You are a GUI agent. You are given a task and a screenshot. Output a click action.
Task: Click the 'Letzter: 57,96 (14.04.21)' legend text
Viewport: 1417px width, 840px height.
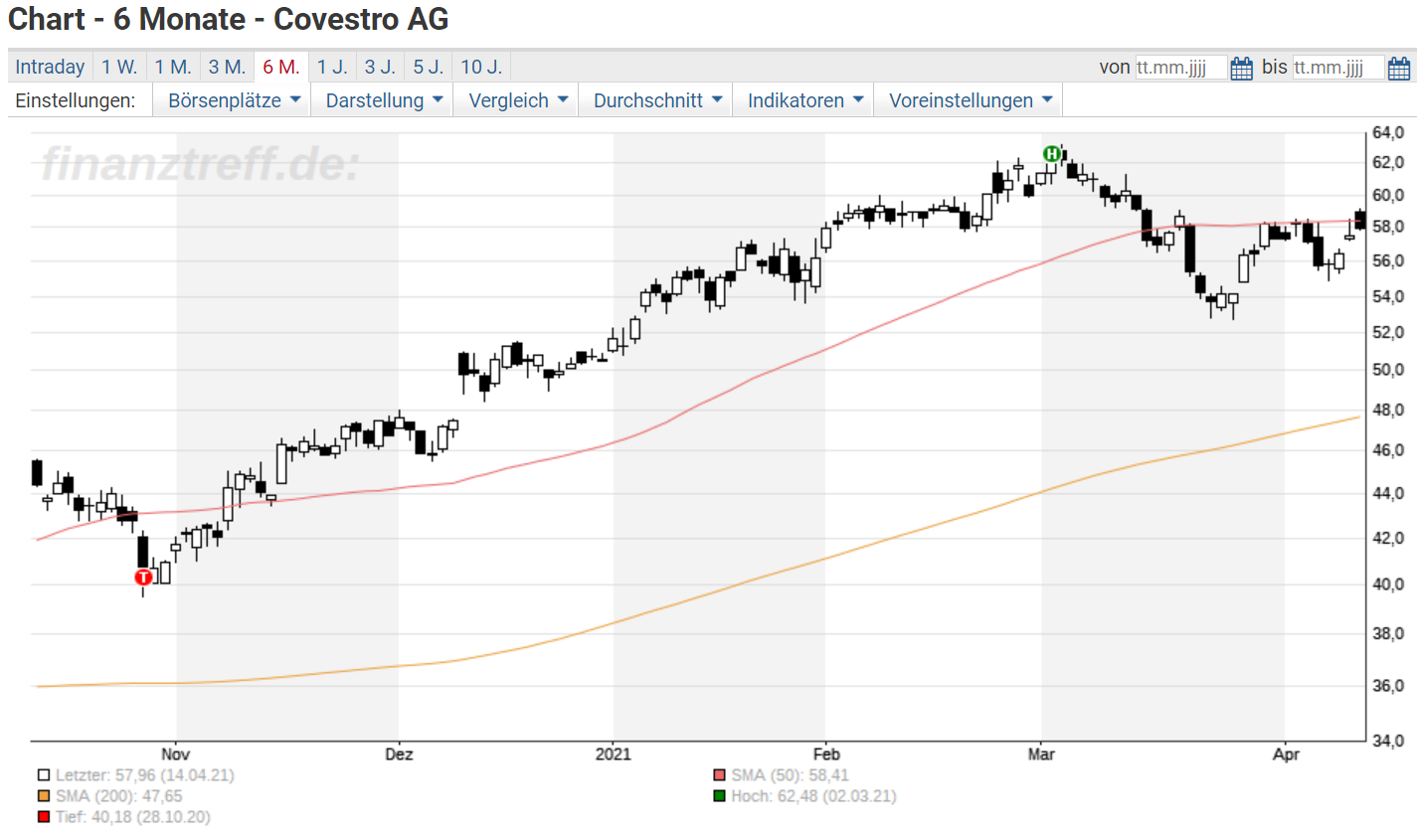(x=145, y=775)
